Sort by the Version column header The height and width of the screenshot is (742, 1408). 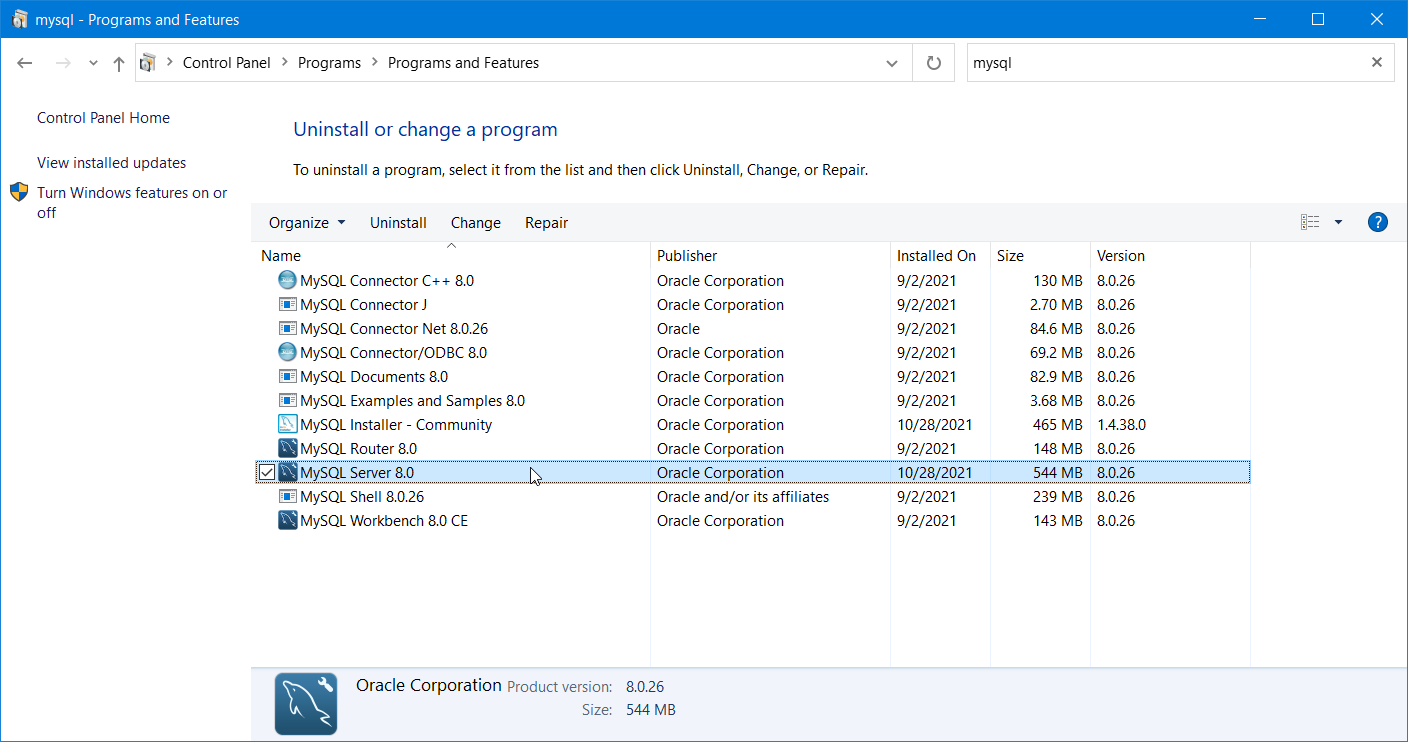(x=1170, y=256)
